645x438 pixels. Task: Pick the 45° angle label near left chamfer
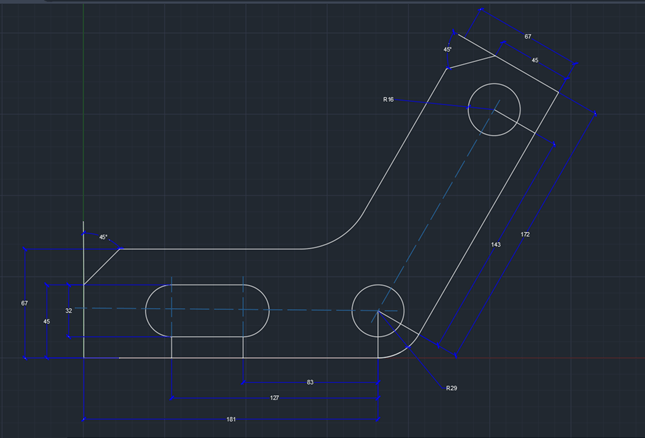(102, 237)
